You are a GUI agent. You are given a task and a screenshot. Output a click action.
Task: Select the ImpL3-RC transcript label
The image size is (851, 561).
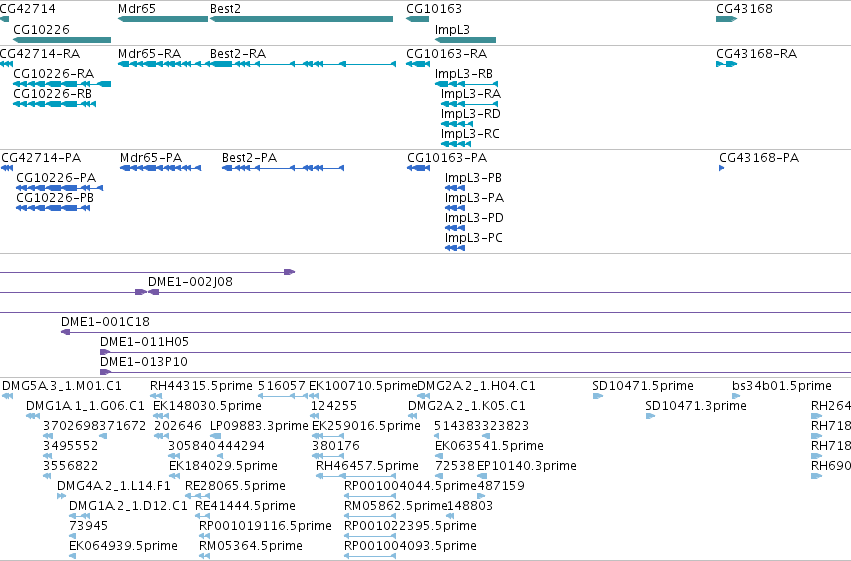point(470,134)
